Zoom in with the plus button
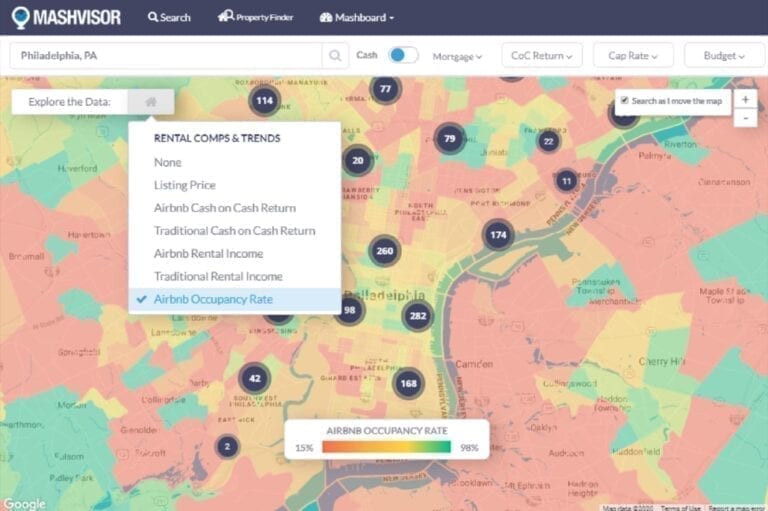Image resolution: width=768 pixels, height=511 pixels. tap(745, 99)
